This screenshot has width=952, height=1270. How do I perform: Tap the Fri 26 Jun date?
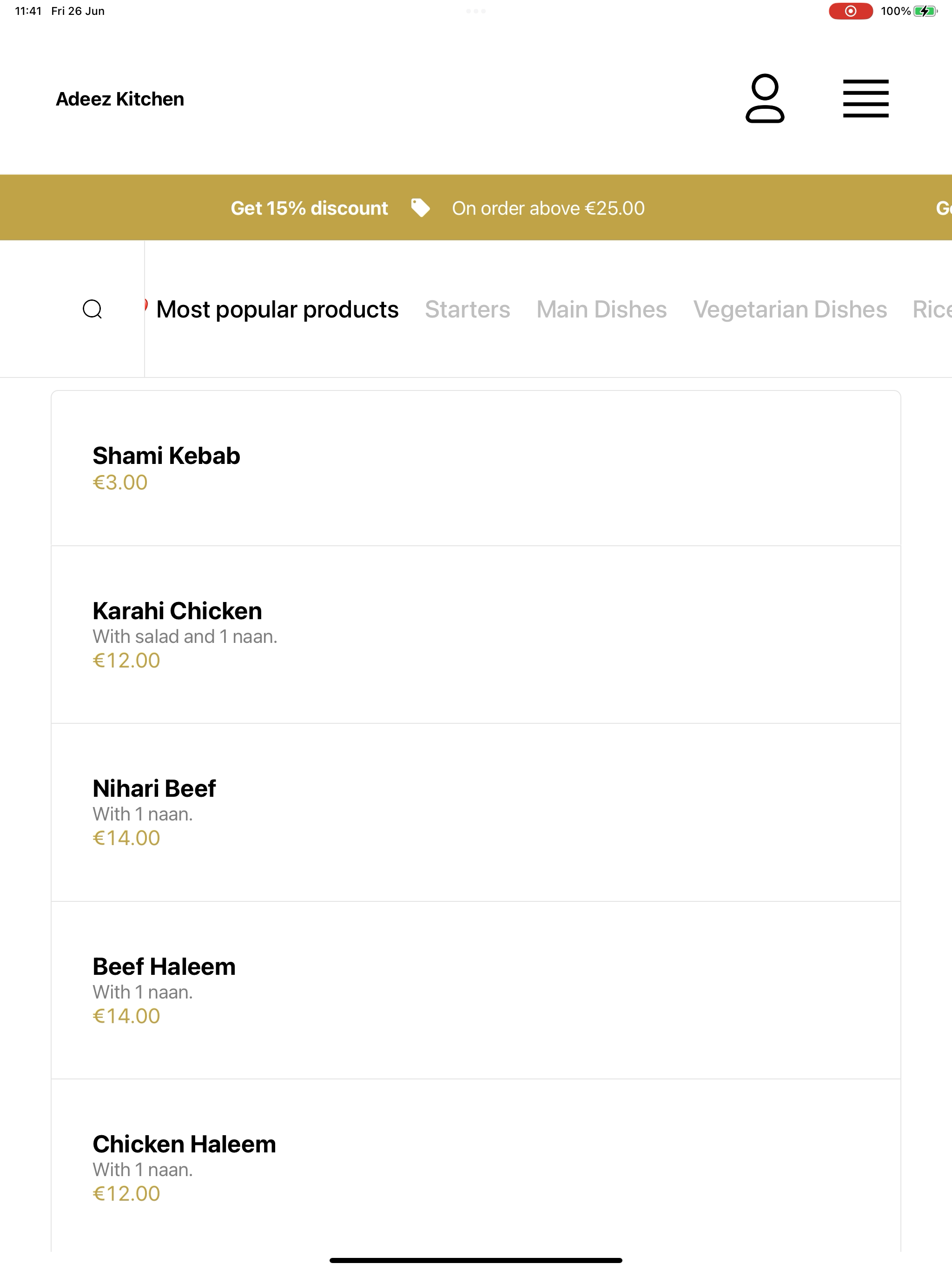(78, 11)
